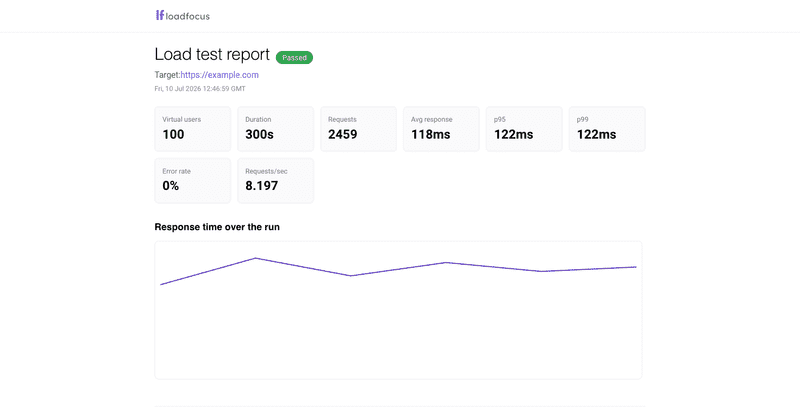Click the 'Avg response' label

pos(432,119)
